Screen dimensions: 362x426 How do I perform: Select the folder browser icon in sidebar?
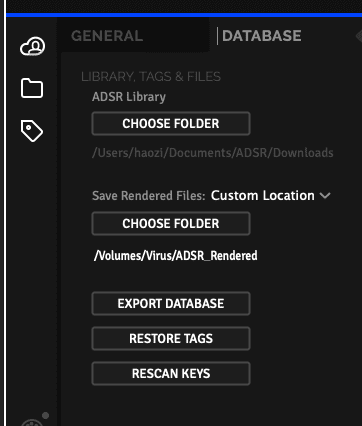pos(32,88)
